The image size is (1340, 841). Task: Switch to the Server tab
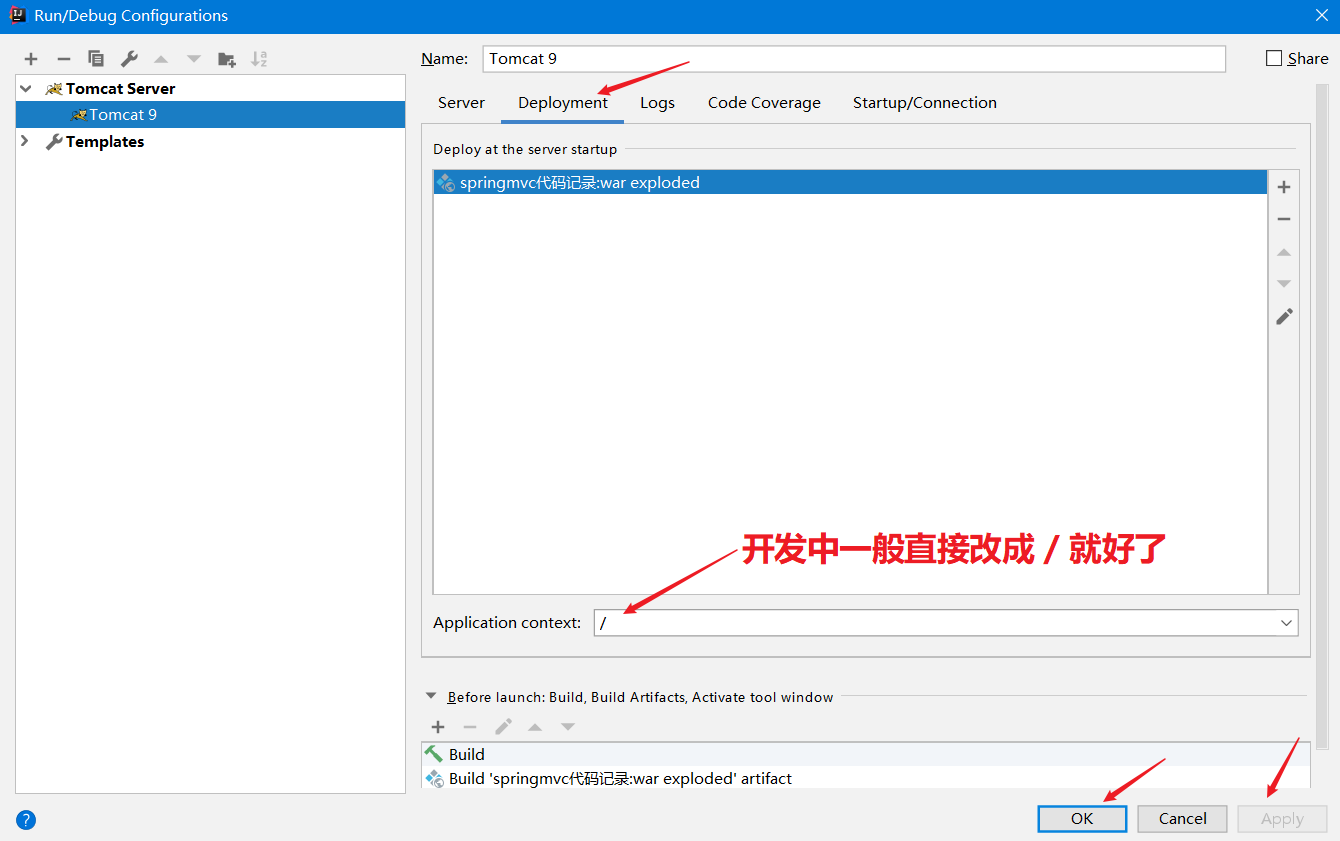pyautogui.click(x=461, y=103)
